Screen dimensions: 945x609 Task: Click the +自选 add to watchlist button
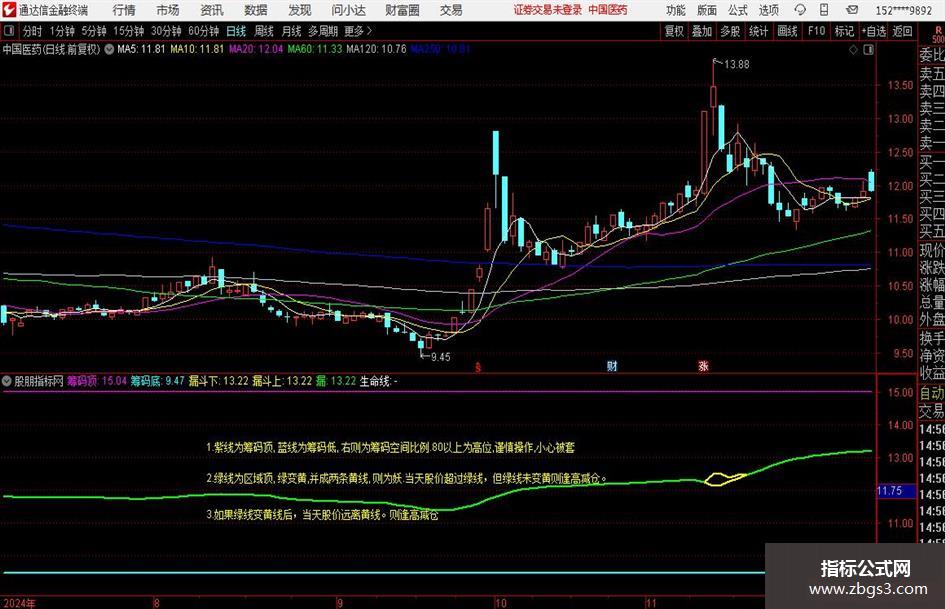874,31
